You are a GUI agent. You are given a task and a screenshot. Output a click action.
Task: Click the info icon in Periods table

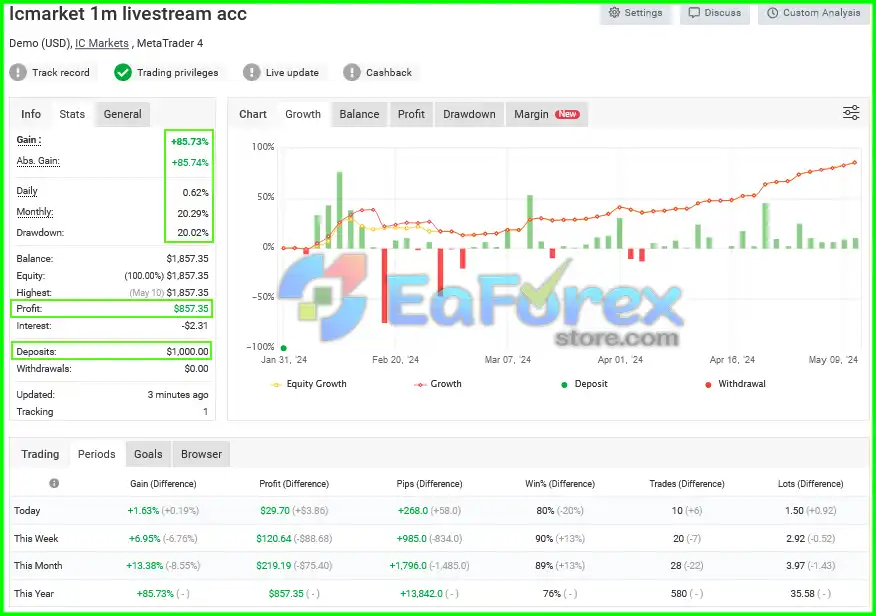coord(54,483)
